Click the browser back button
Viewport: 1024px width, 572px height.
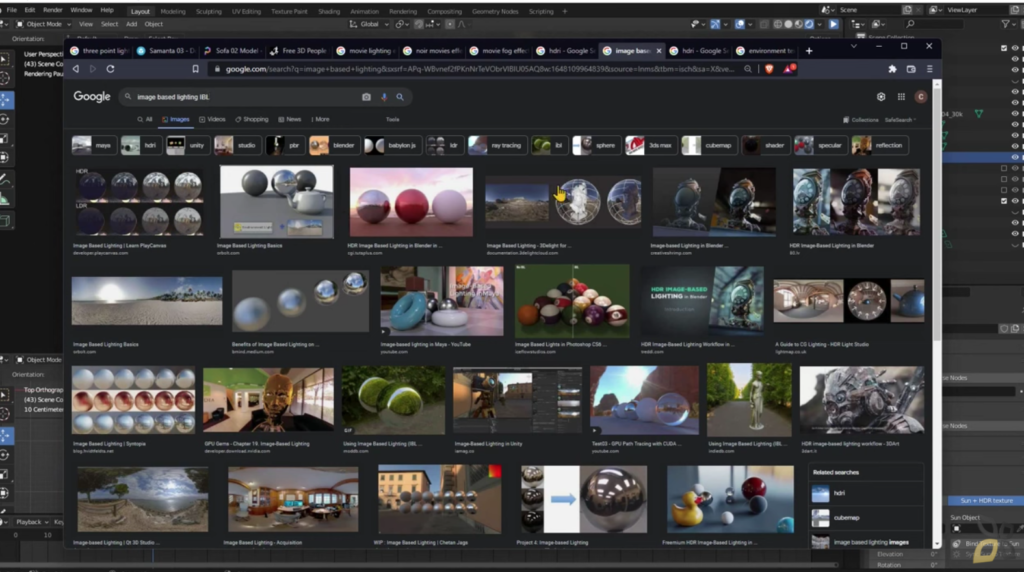click(76, 69)
